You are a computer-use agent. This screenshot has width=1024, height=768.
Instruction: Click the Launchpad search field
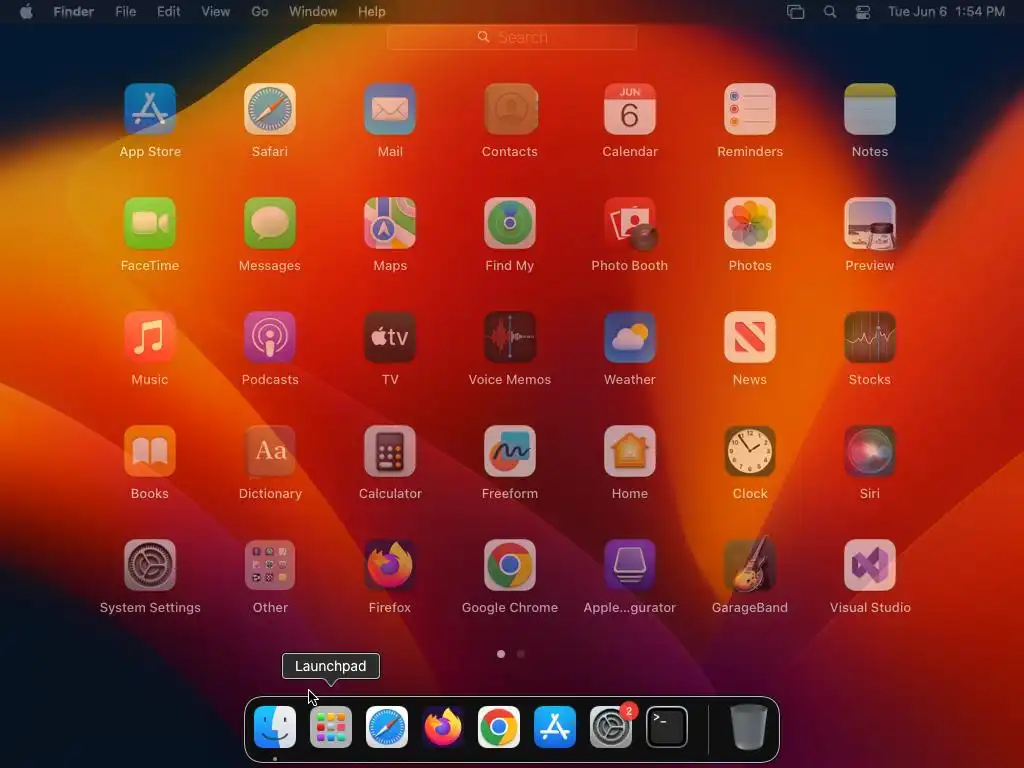tap(512, 37)
